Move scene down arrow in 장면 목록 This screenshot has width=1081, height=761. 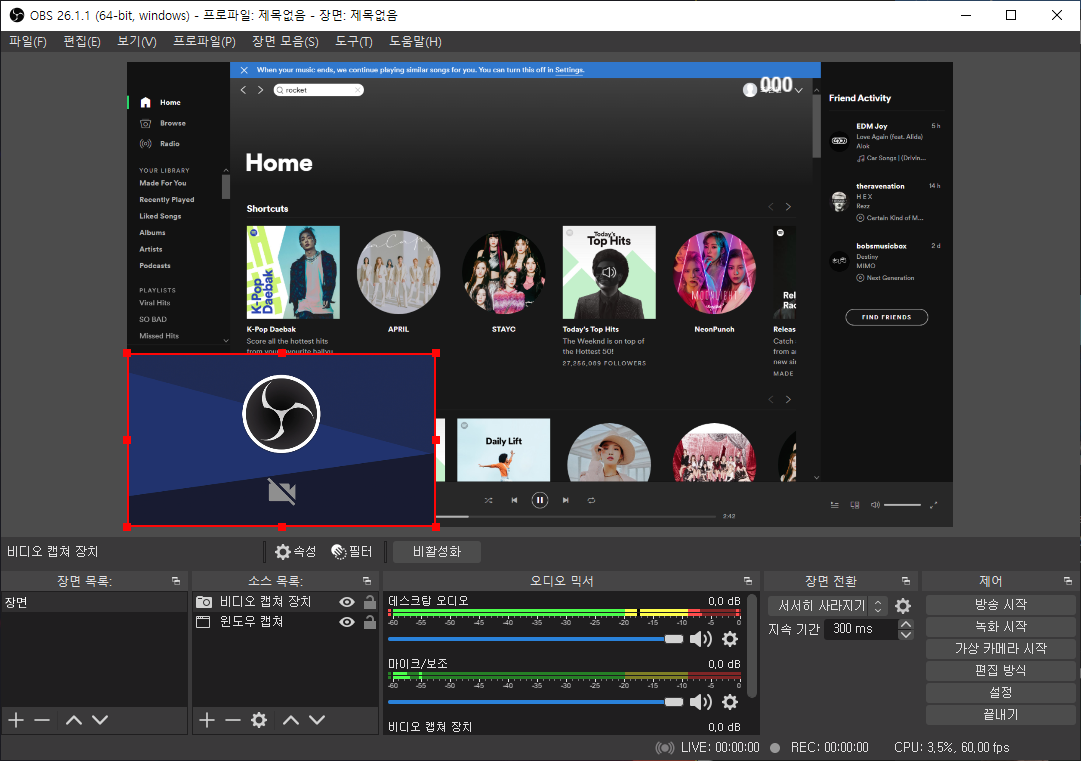[100, 720]
